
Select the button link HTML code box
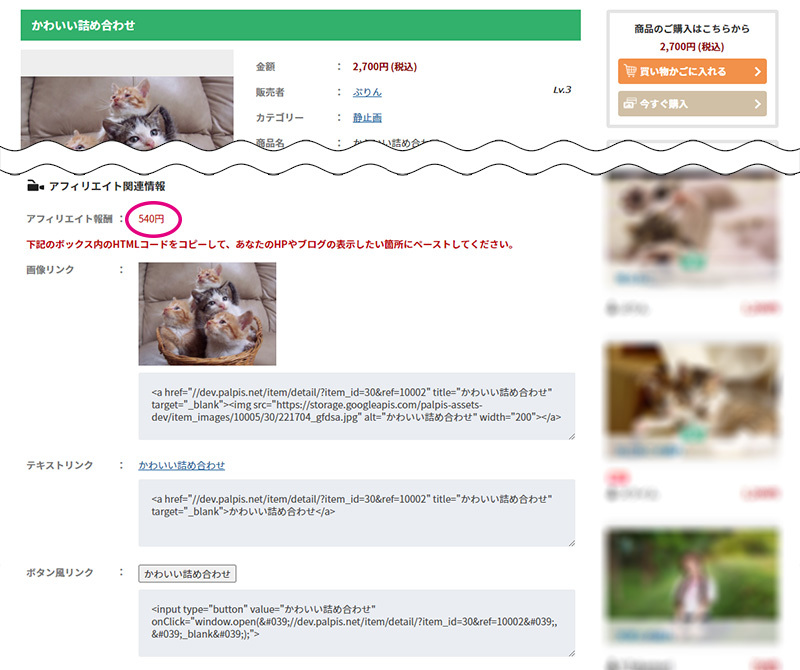tap(357, 623)
